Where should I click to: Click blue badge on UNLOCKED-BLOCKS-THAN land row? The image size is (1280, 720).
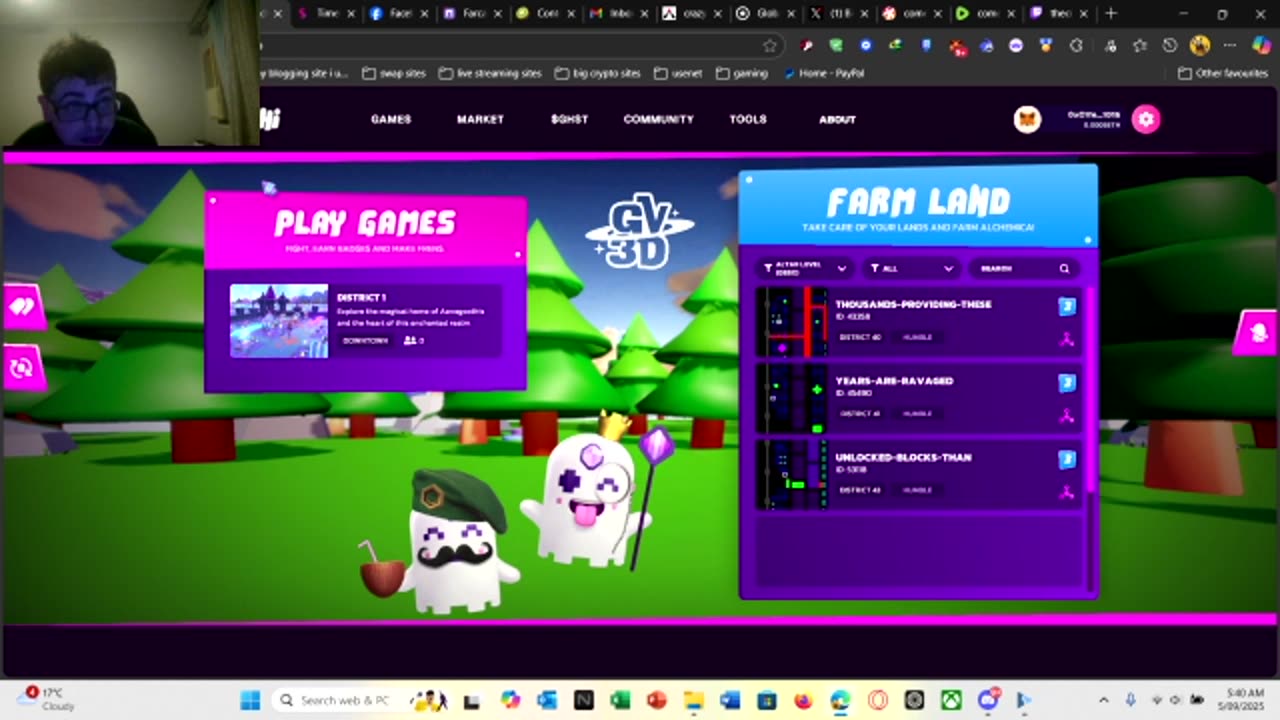tap(1067, 459)
